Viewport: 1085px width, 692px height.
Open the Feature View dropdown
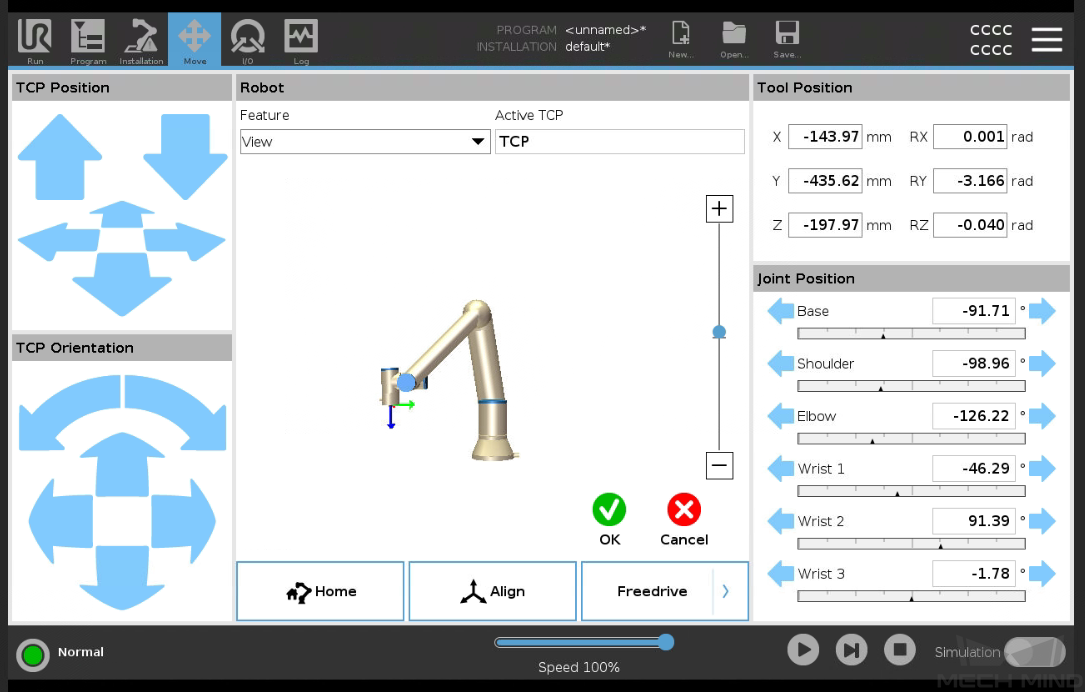365,141
